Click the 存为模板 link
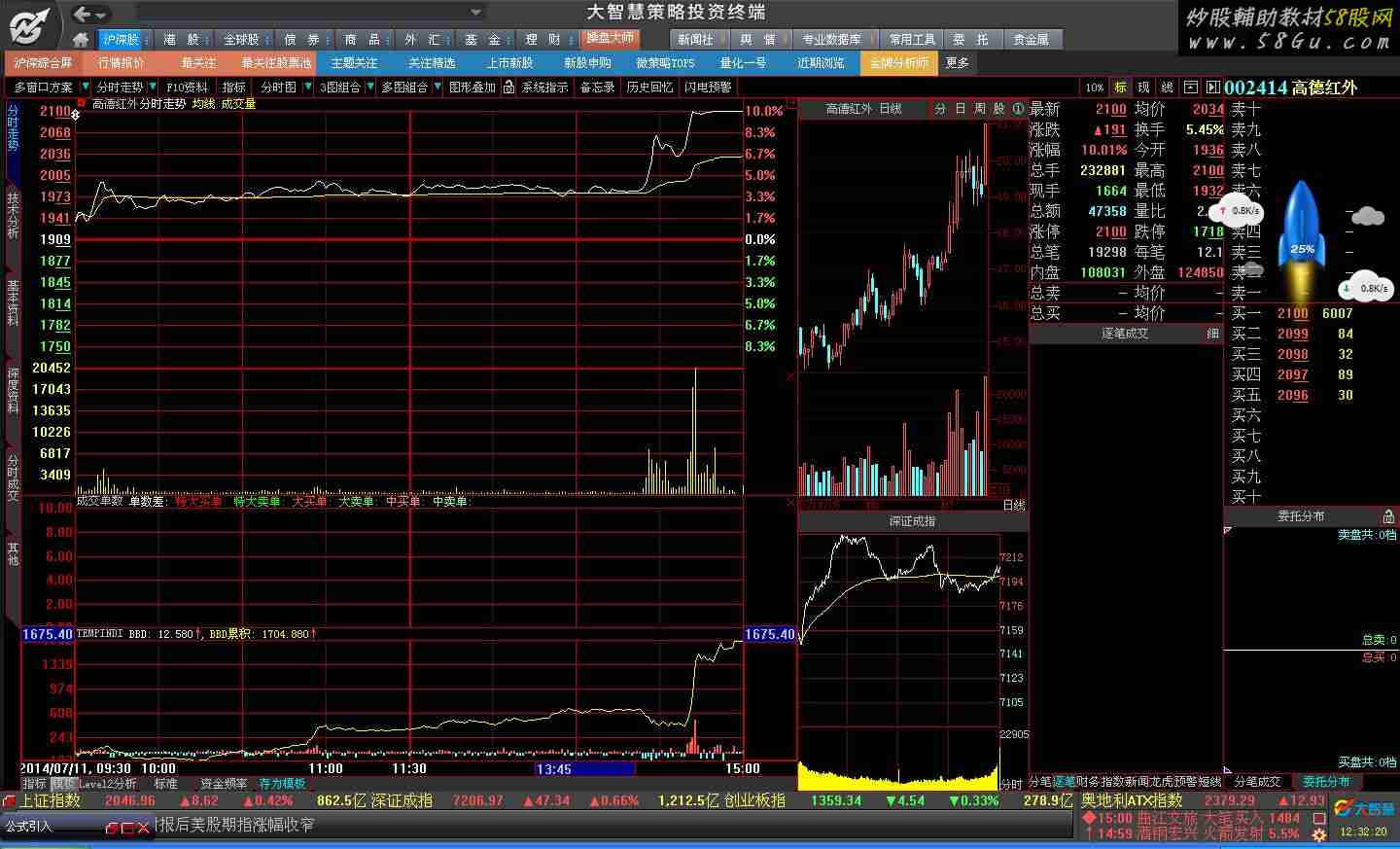The height and width of the screenshot is (849, 1400). pos(282,783)
